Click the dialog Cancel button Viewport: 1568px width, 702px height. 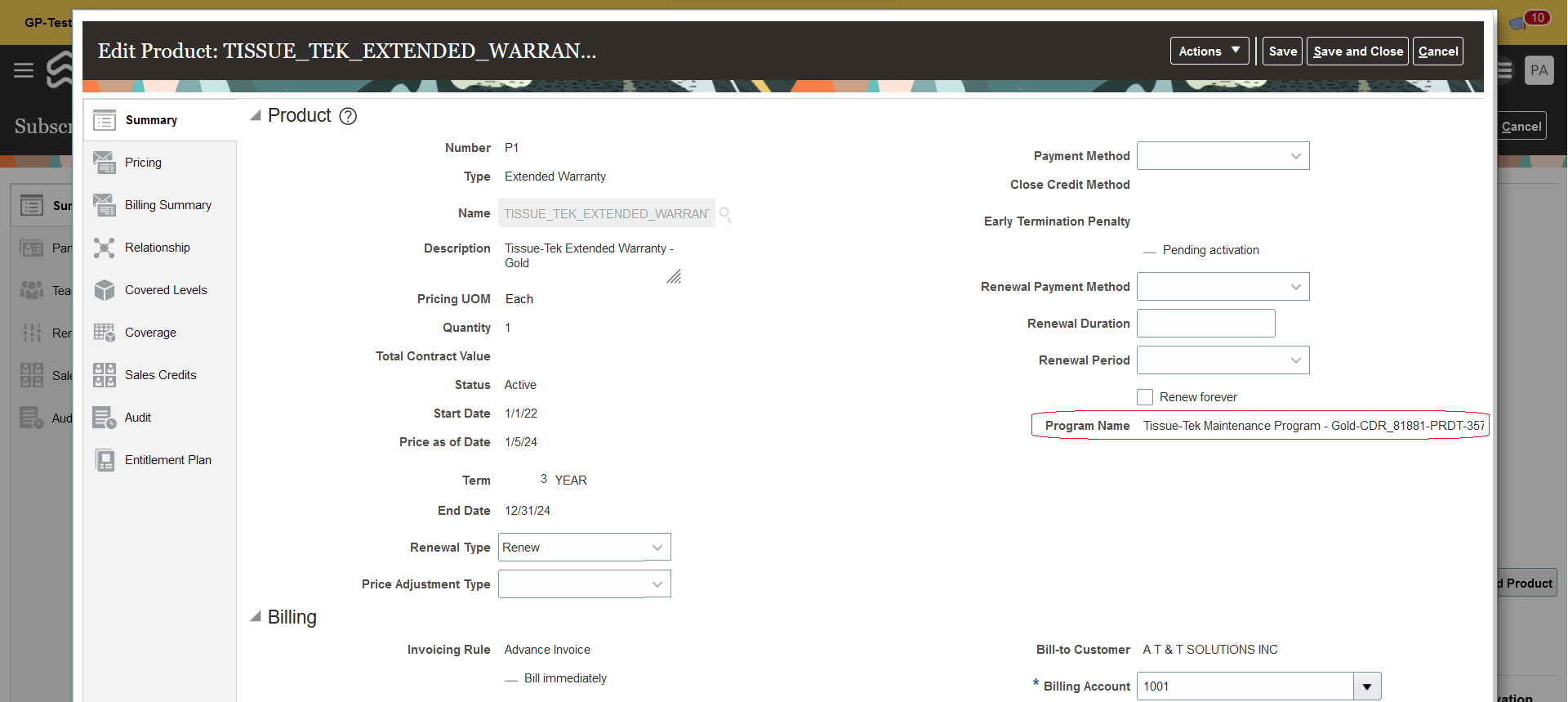(1437, 51)
